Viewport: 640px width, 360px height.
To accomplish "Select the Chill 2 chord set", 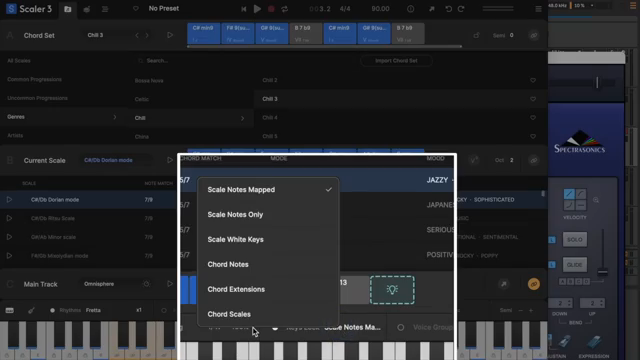I will pos(270,80).
